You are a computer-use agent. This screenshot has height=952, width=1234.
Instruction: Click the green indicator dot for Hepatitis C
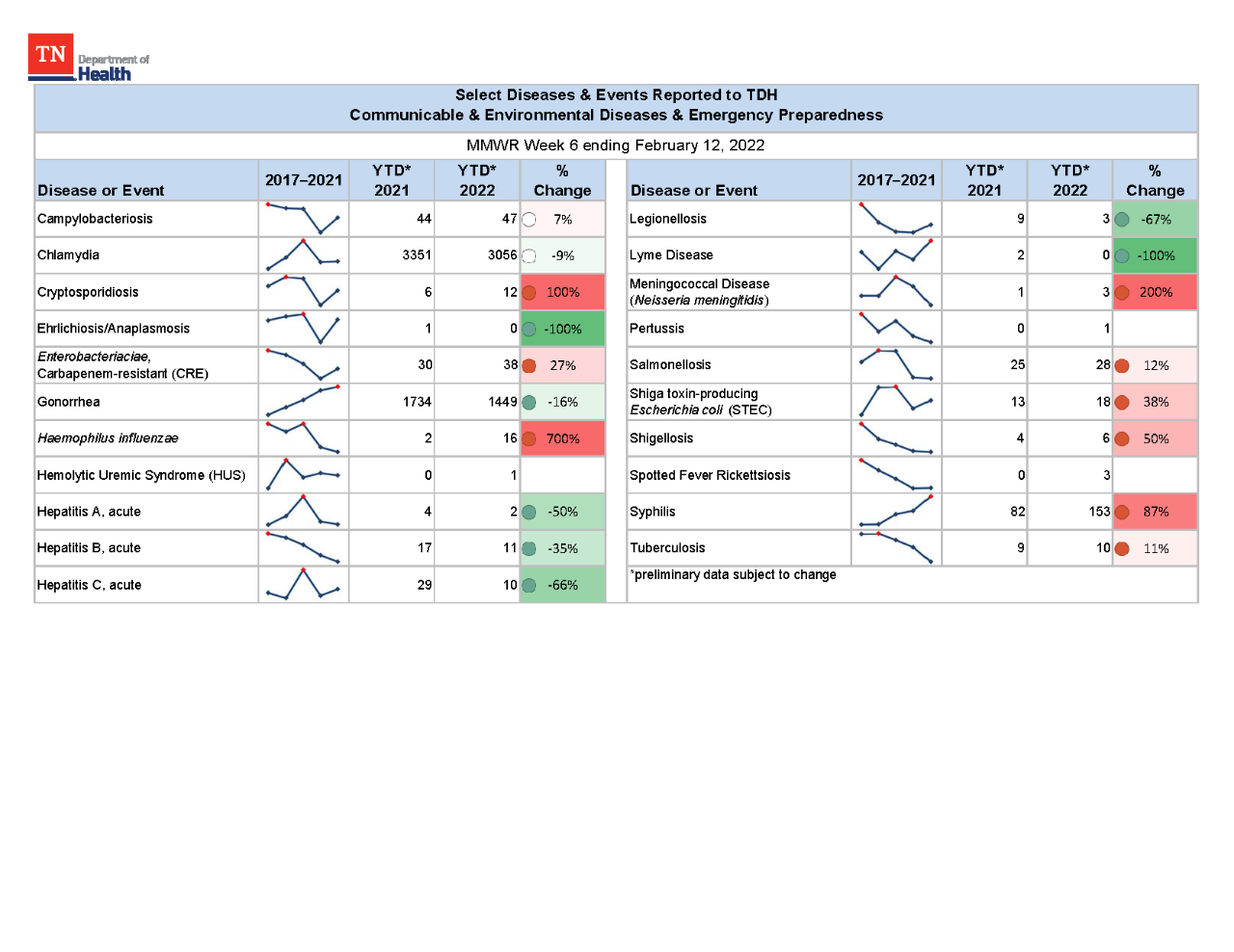click(529, 585)
